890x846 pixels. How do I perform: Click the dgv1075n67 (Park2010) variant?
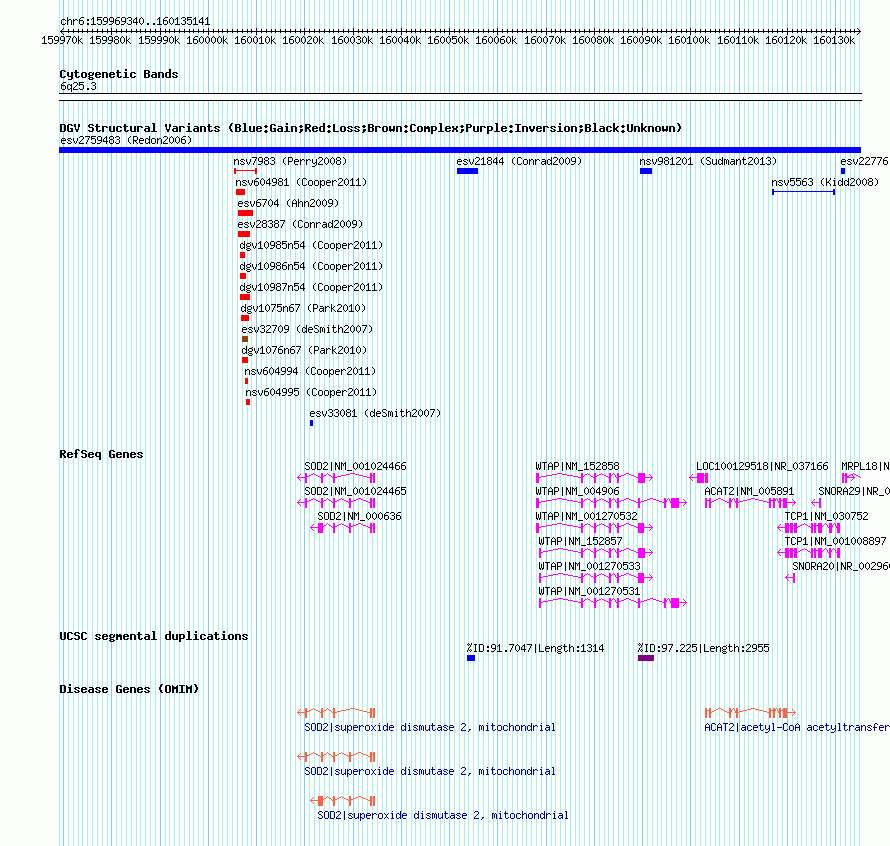pos(245,318)
